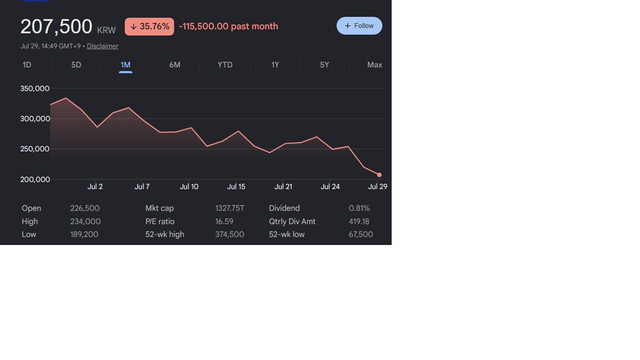Click the Mkt cap label
This screenshot has width=640, height=360.
point(160,208)
